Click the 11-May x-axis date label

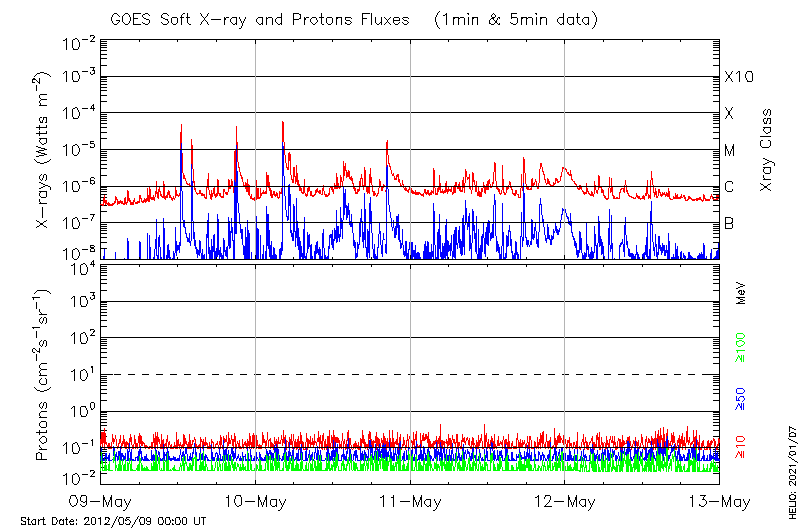pyautogui.click(x=410, y=500)
